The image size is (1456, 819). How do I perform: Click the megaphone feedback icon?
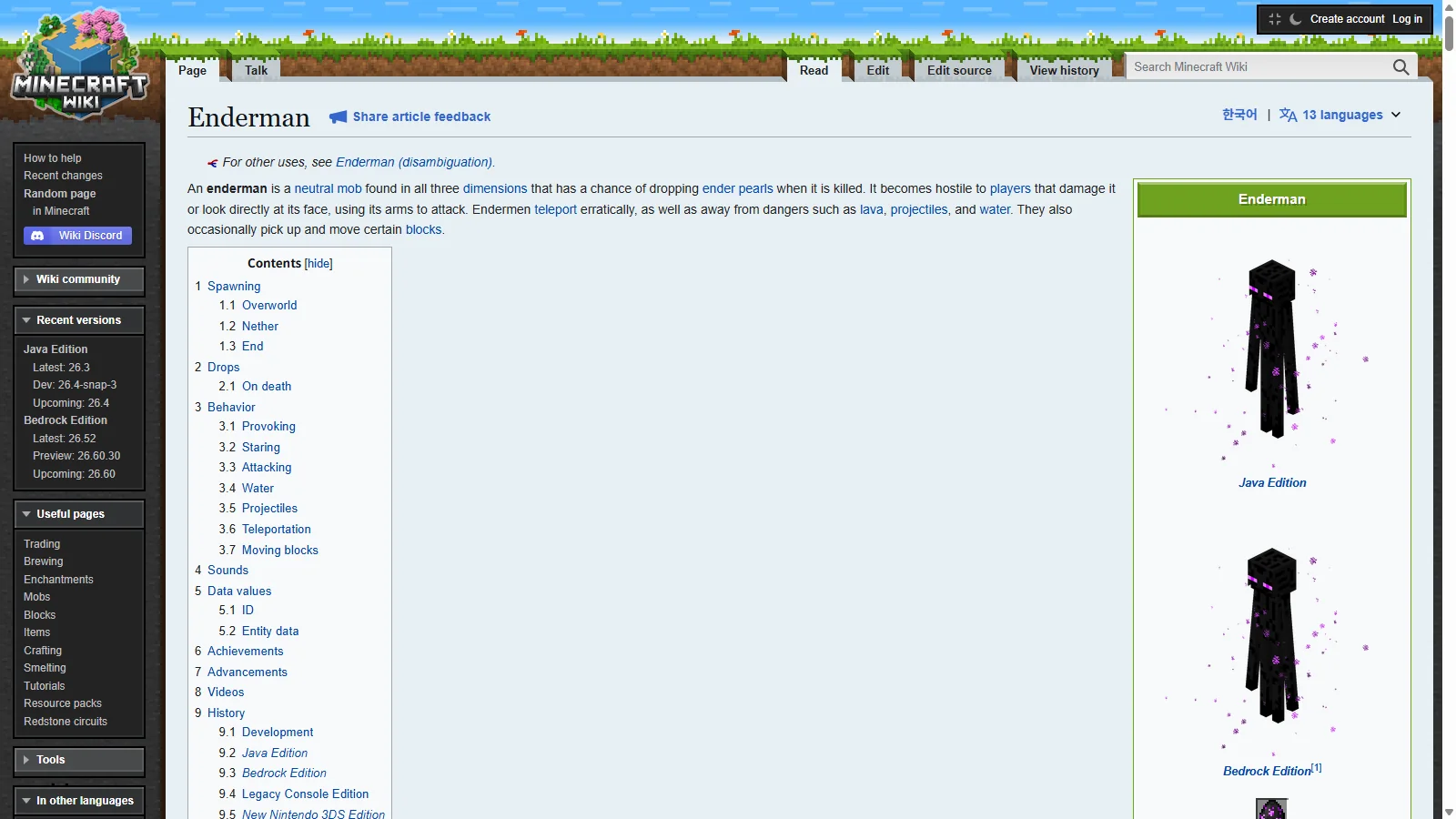pyautogui.click(x=339, y=116)
